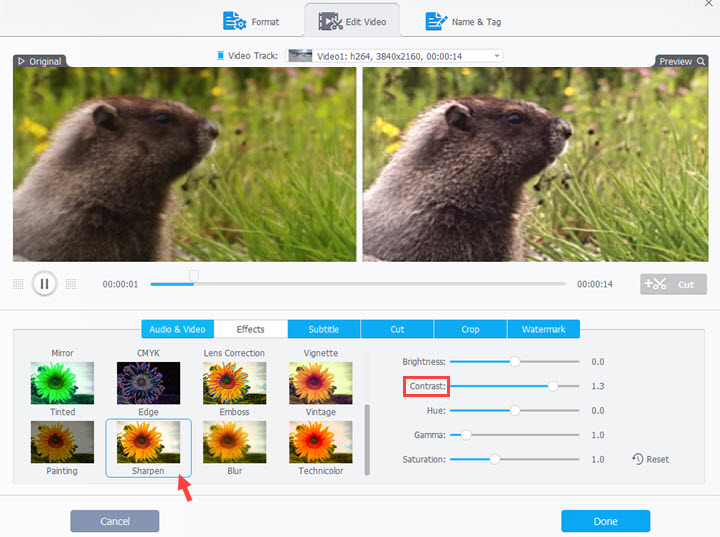Image resolution: width=720 pixels, height=537 pixels.
Task: Click the blue Video Track film icon
Action: click(x=220, y=56)
